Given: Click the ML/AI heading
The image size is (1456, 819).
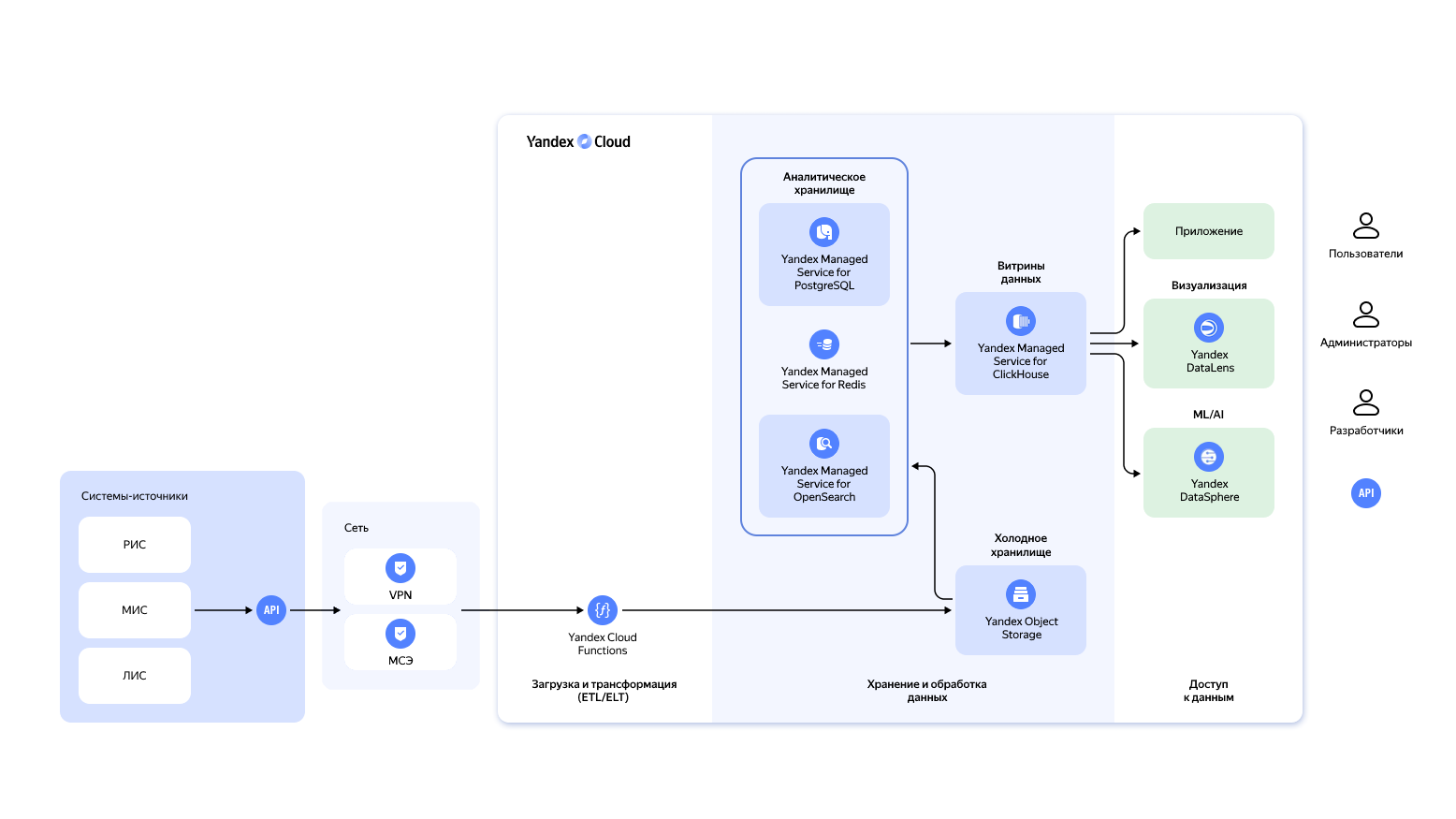Looking at the screenshot, I should pos(1208,415).
